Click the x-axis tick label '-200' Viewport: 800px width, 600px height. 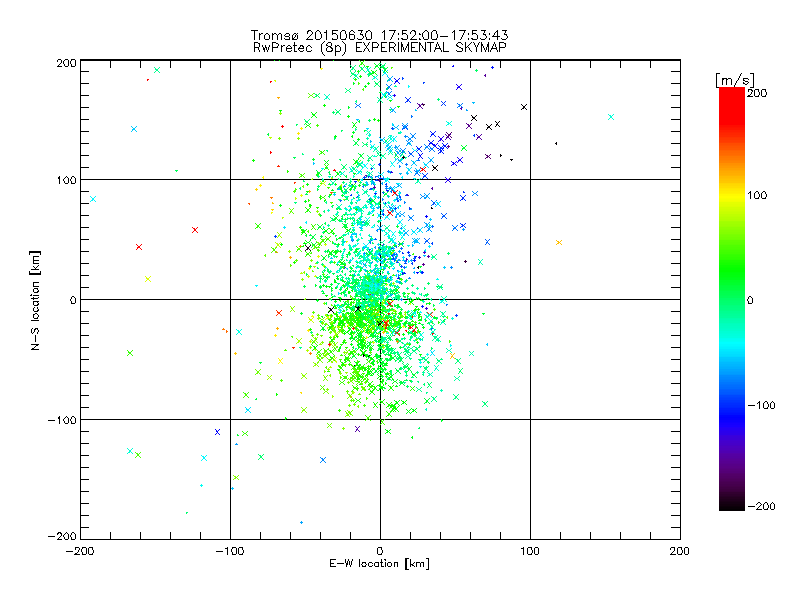(x=80, y=551)
